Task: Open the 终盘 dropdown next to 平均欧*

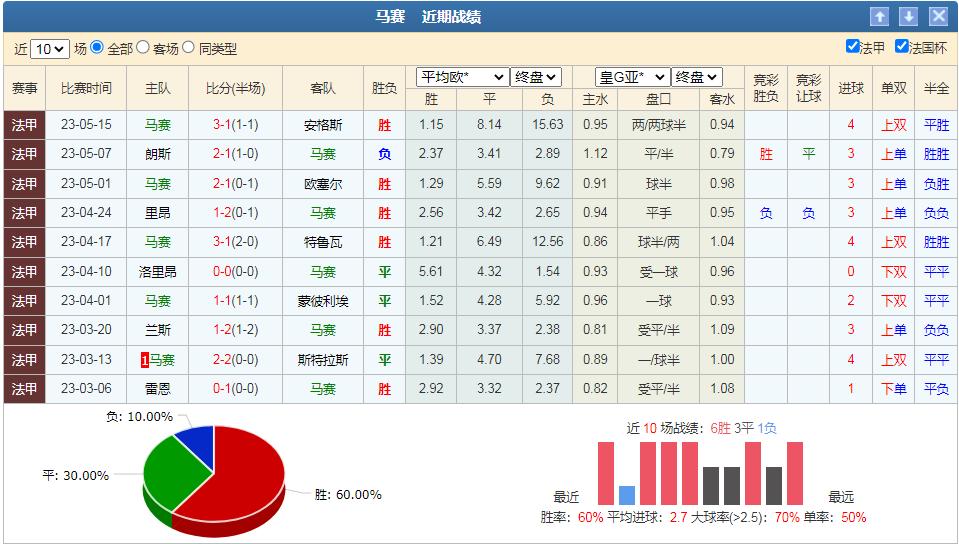Action: tap(536, 77)
